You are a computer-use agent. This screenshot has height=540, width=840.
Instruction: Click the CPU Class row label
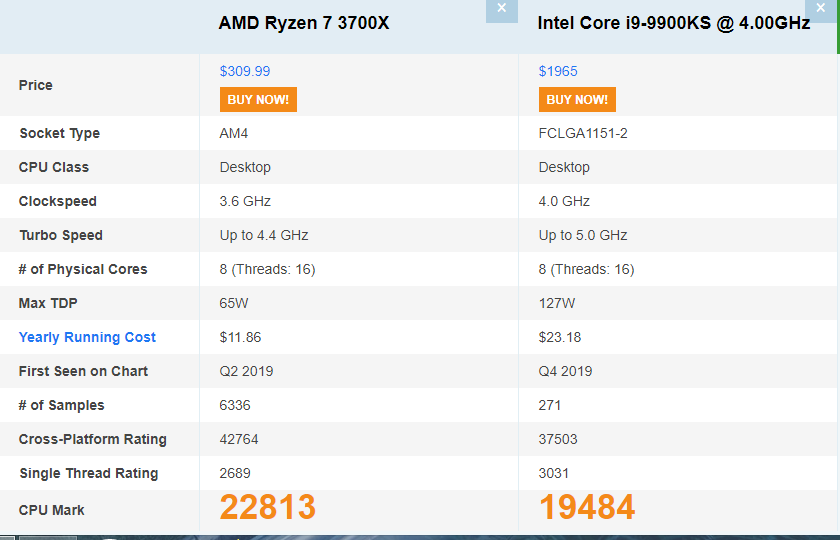click(54, 167)
